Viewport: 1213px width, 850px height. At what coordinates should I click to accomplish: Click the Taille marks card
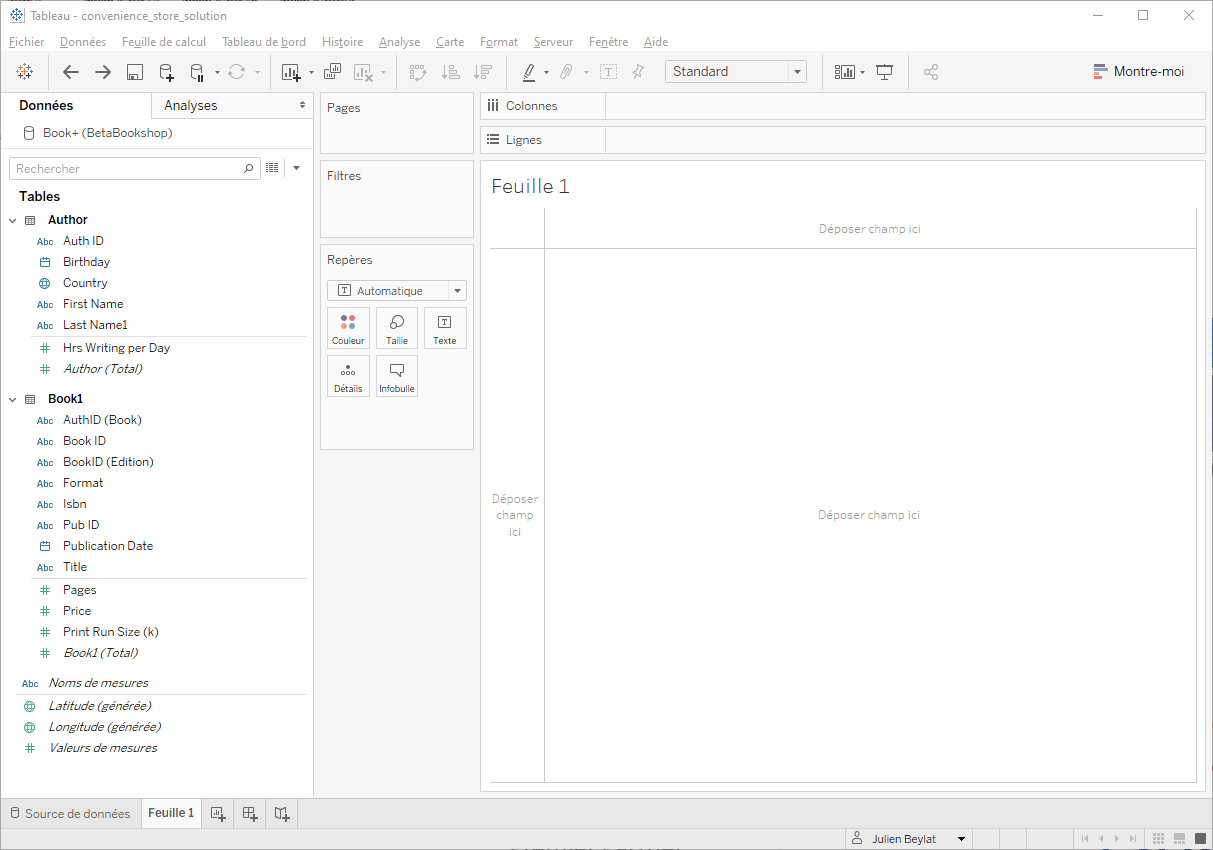tap(397, 328)
